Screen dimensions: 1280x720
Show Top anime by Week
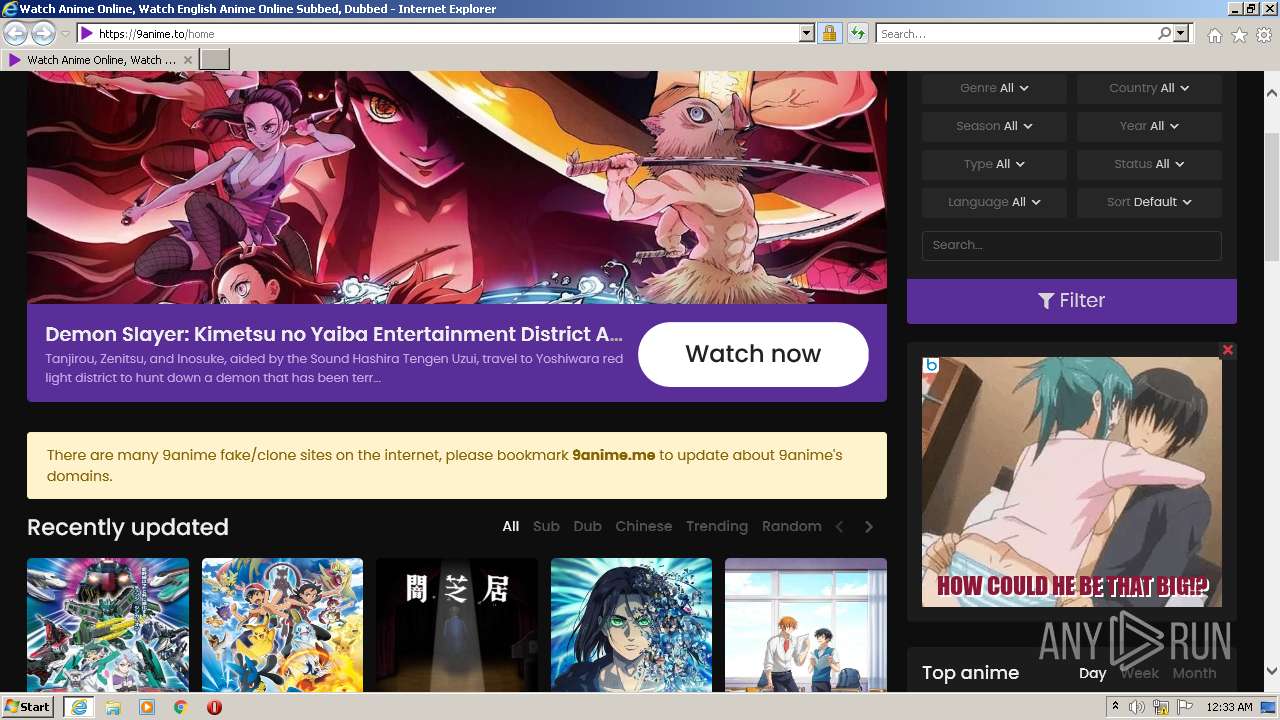[1139, 673]
